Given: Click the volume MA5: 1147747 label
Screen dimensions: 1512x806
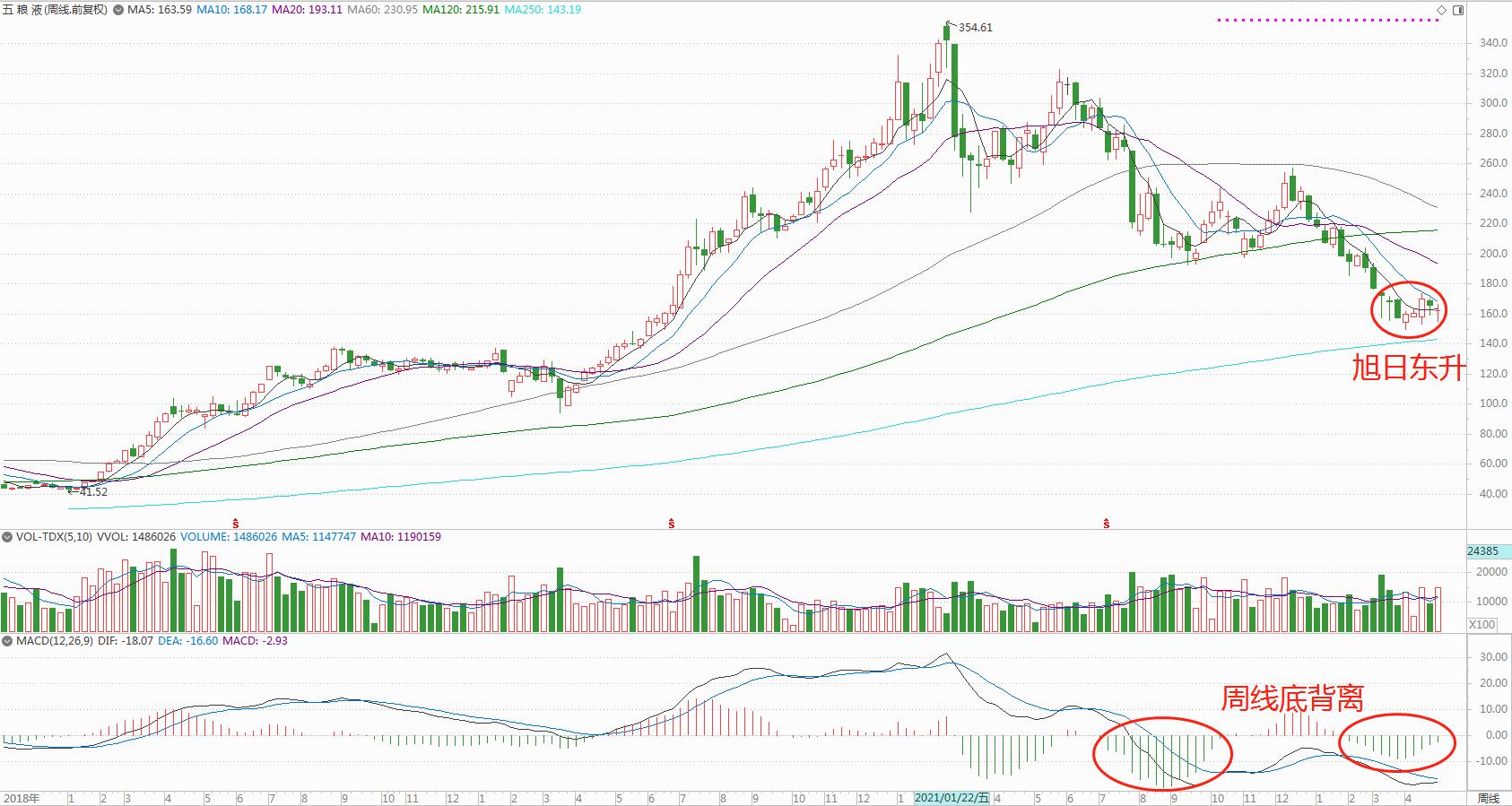Looking at the screenshot, I should [x=318, y=537].
